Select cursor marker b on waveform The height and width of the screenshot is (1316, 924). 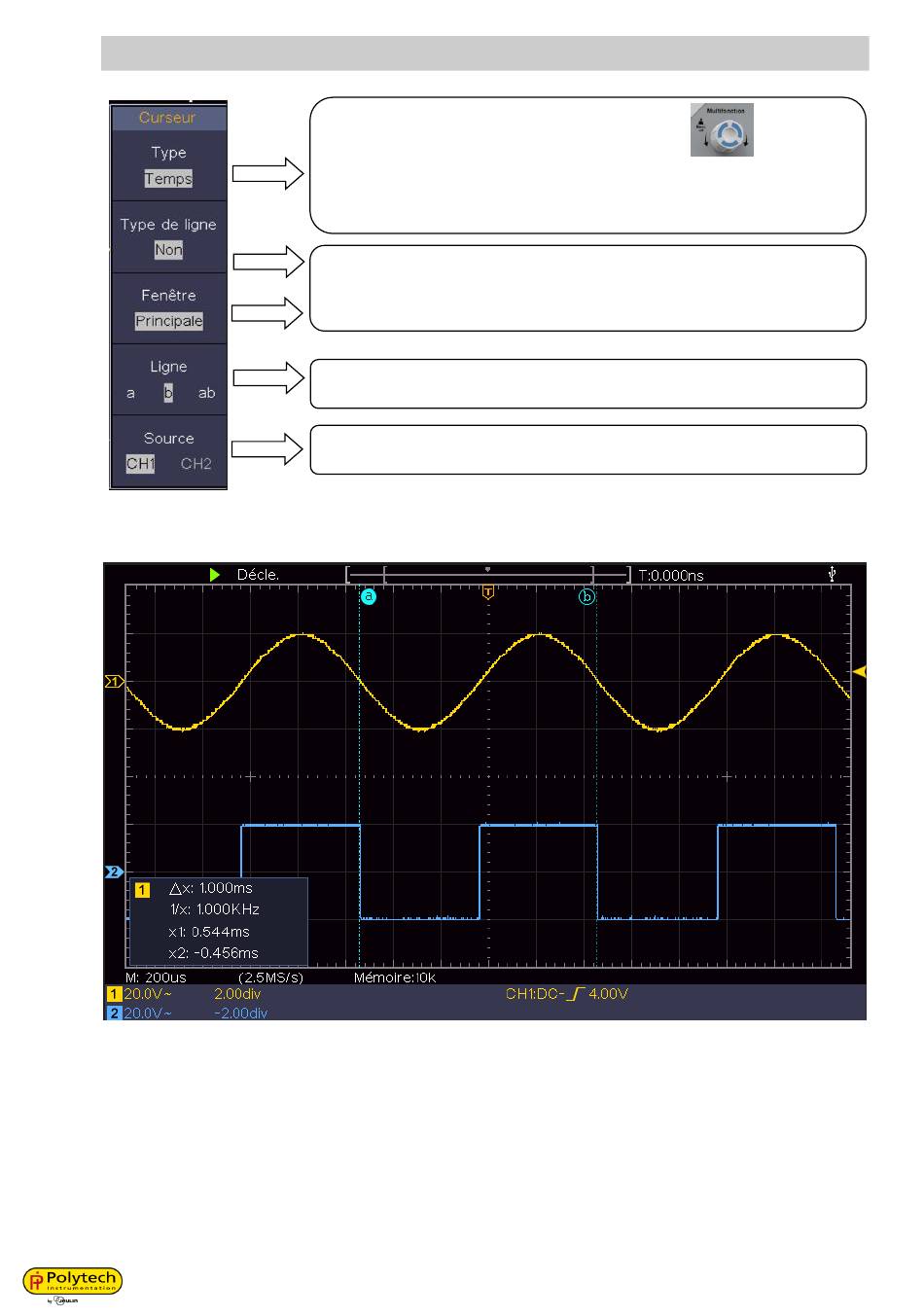586,597
